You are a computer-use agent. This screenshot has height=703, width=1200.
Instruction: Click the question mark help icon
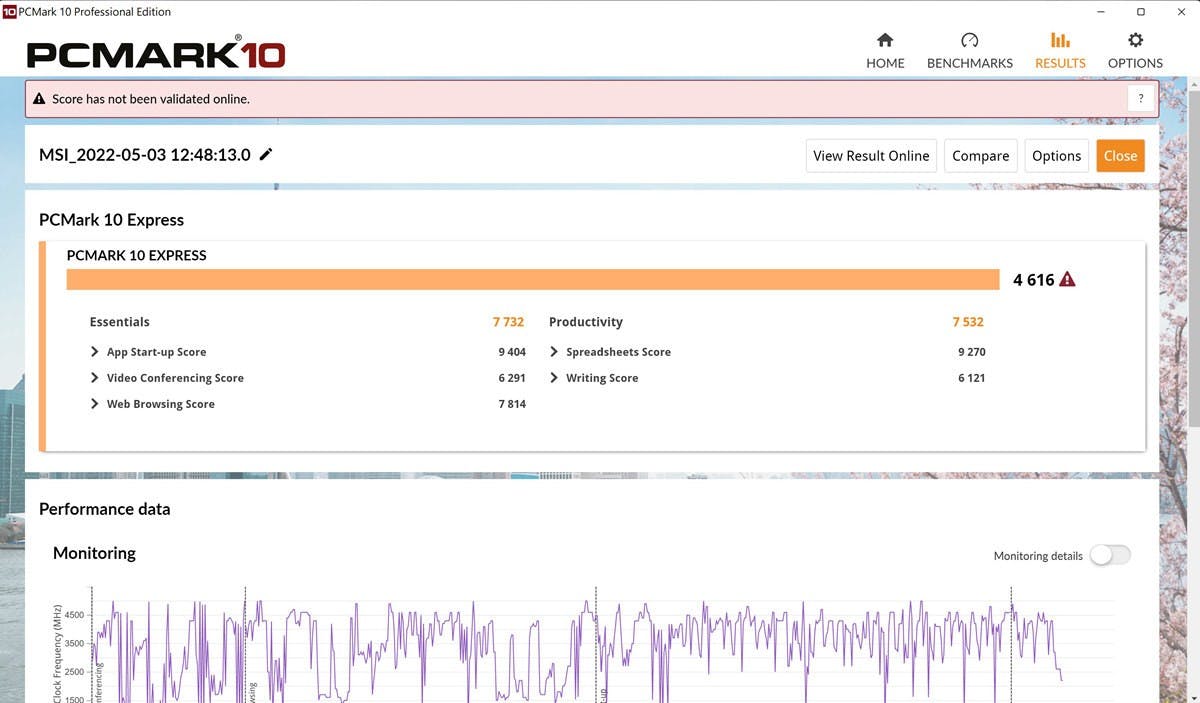[1141, 99]
